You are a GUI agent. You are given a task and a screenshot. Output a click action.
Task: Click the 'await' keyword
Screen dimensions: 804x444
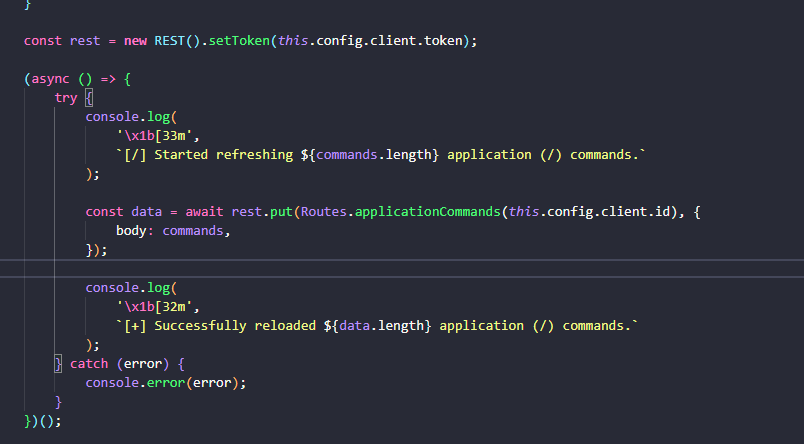point(205,212)
